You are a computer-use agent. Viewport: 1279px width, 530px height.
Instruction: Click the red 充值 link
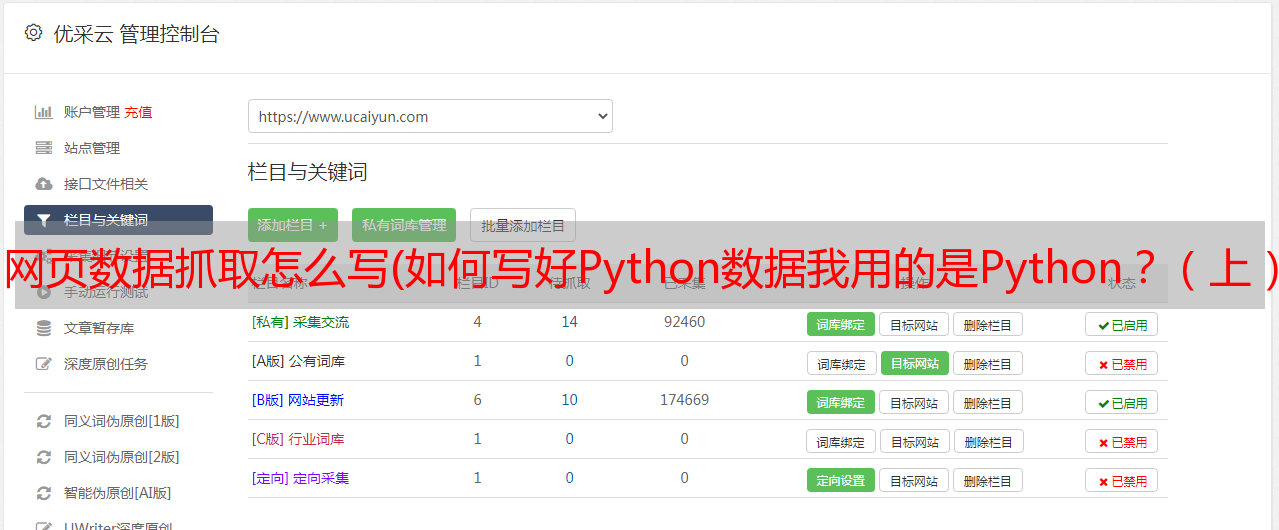pyautogui.click(x=139, y=112)
